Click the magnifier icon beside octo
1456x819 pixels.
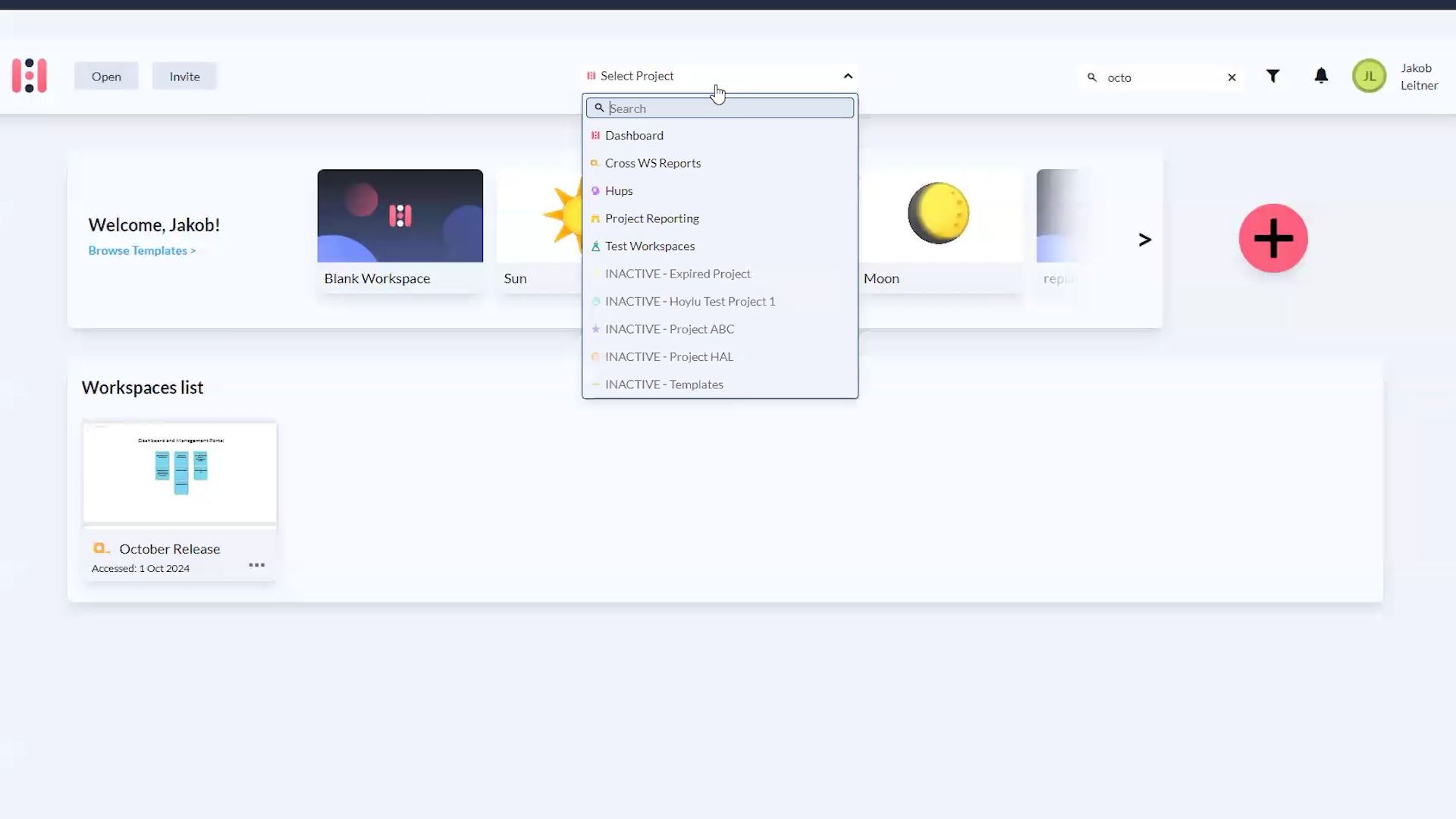click(x=1092, y=77)
